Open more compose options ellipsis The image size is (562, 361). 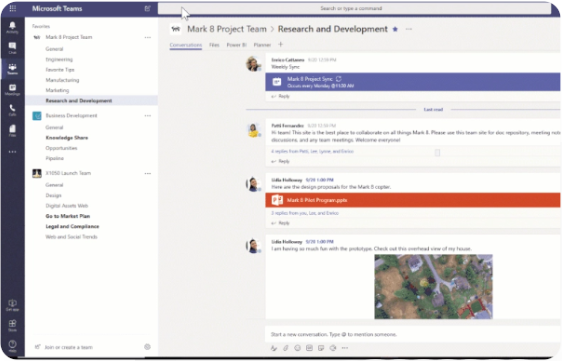coord(345,348)
